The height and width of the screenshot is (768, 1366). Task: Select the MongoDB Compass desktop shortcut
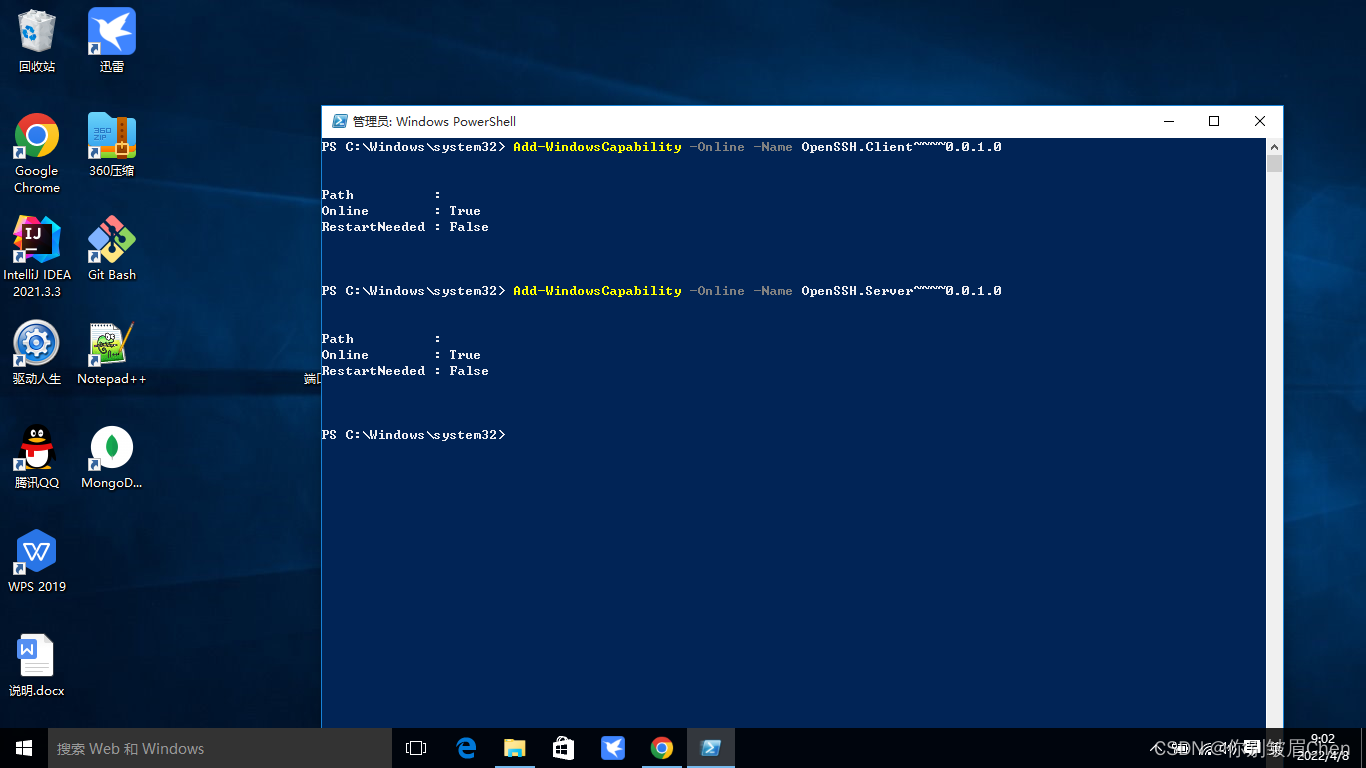111,448
